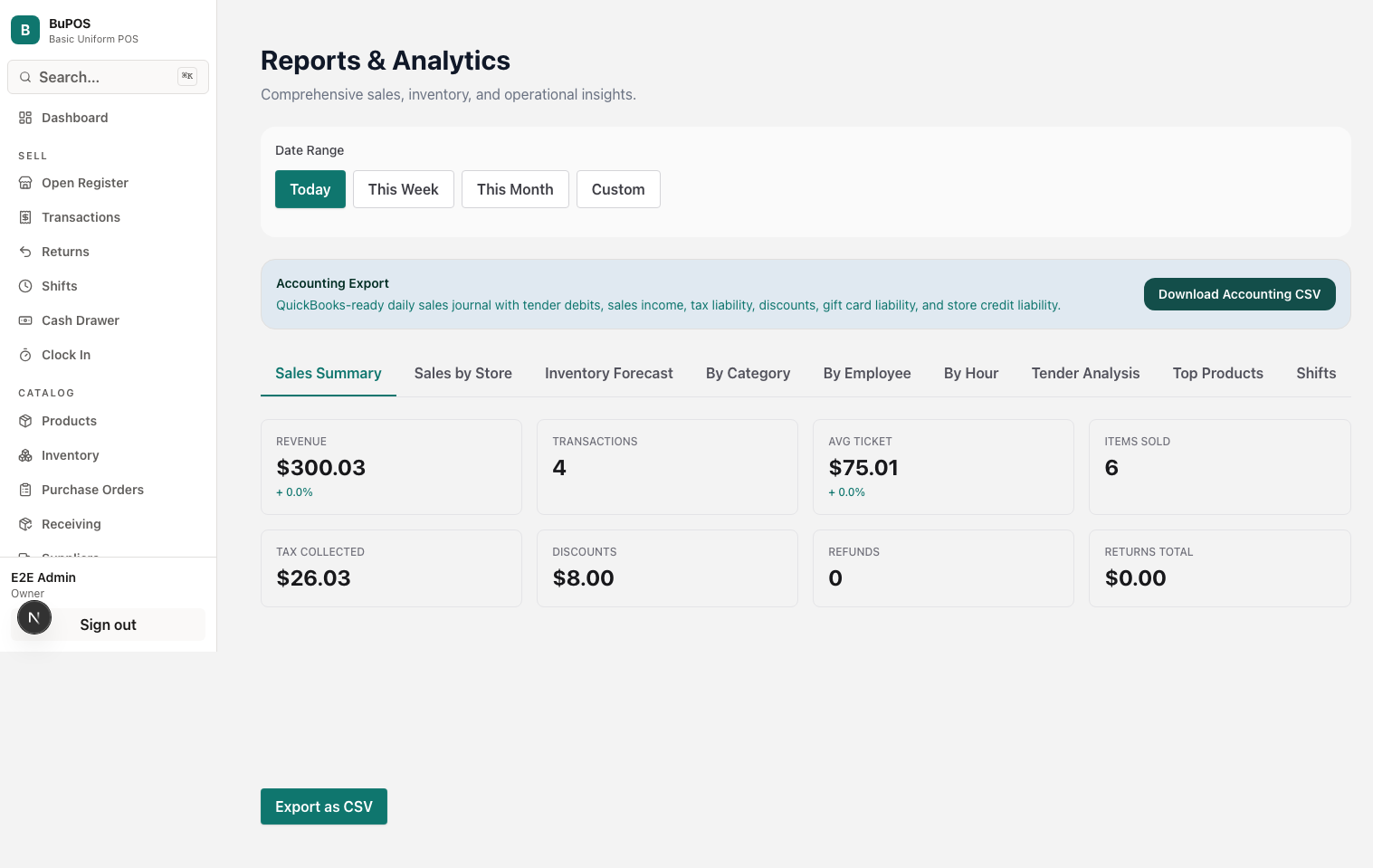Click the Transactions card label
Screen dimensions: 1373x868
595,442
